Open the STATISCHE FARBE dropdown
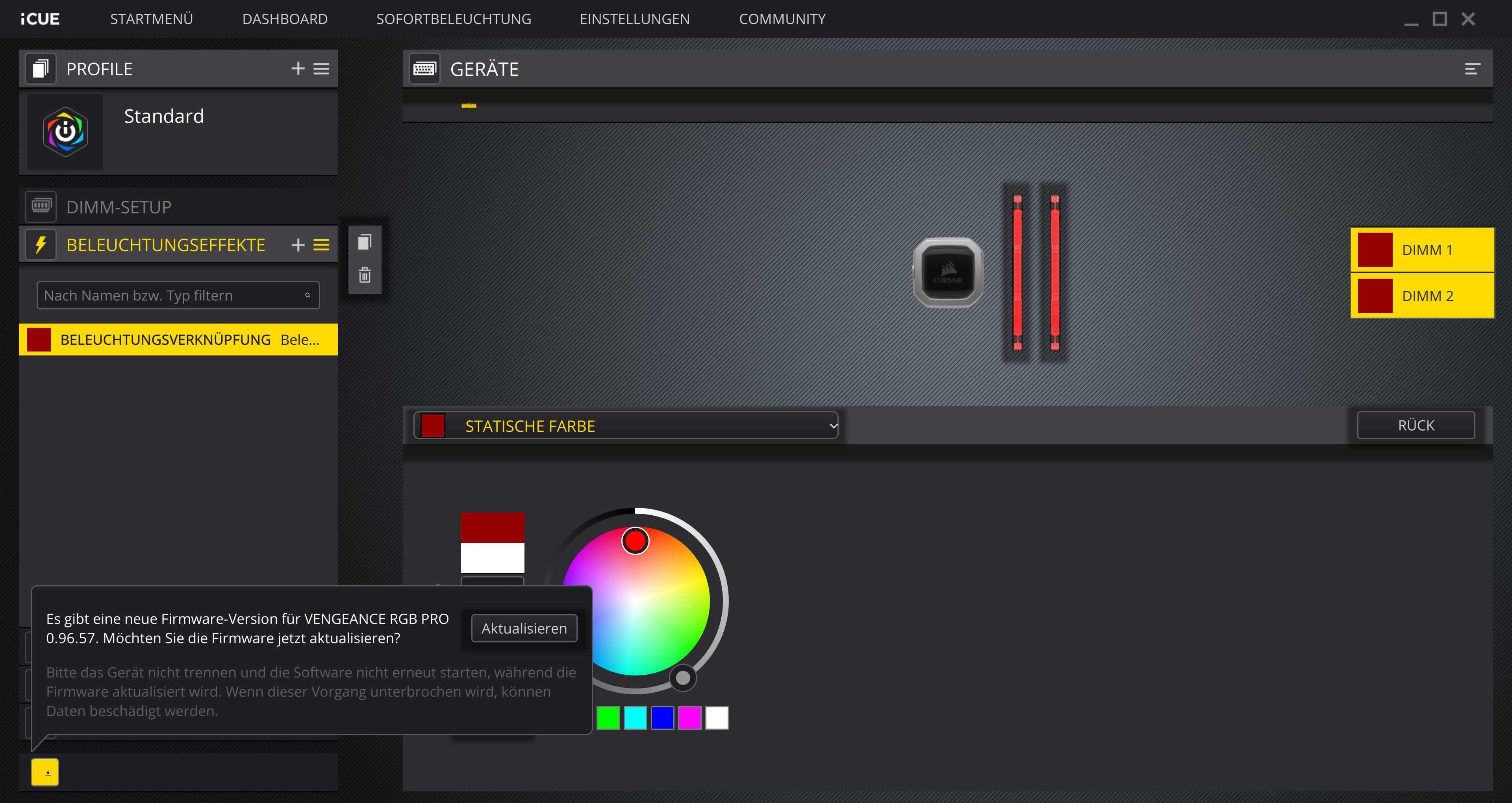This screenshot has width=1512, height=803. (x=626, y=425)
